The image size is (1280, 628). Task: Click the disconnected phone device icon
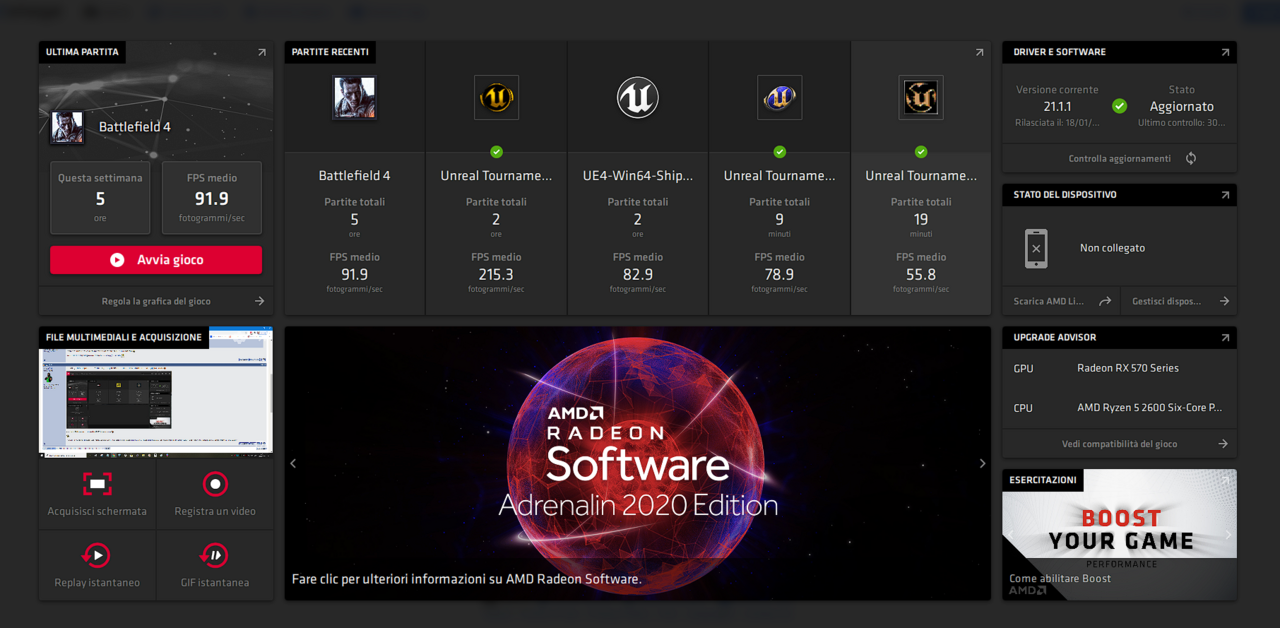tap(1036, 248)
